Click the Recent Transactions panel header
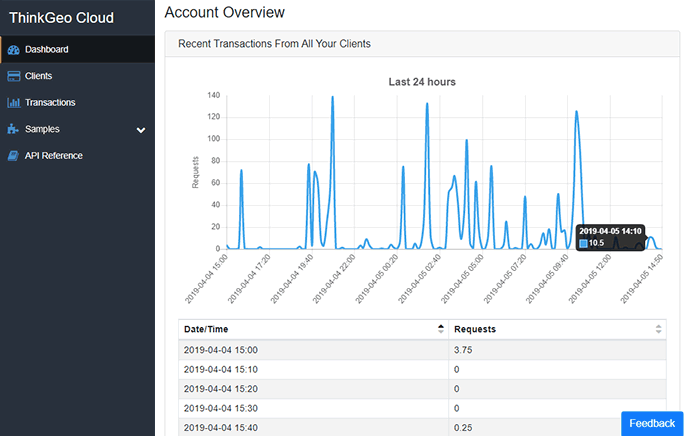This screenshot has width=690, height=436. tap(273, 44)
